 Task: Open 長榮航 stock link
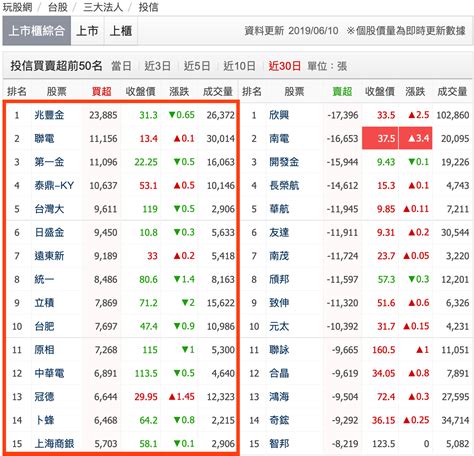[x=284, y=185]
